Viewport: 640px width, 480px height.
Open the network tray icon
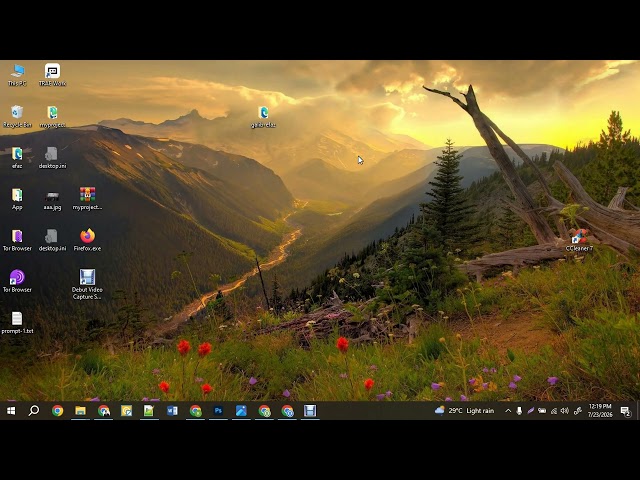554,411
